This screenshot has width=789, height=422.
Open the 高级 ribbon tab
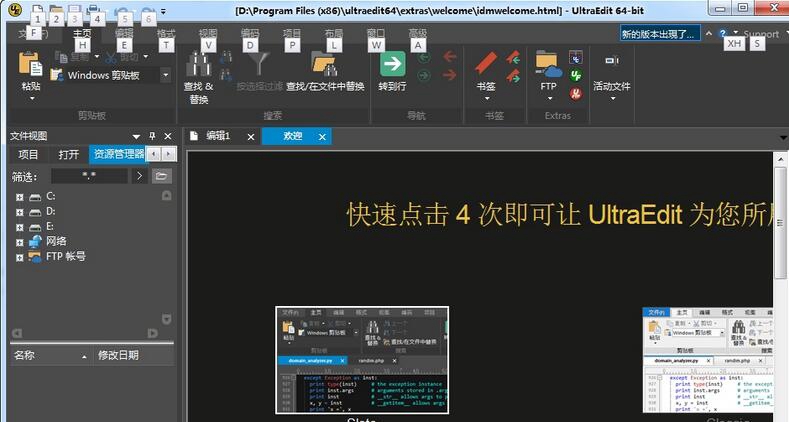417,33
